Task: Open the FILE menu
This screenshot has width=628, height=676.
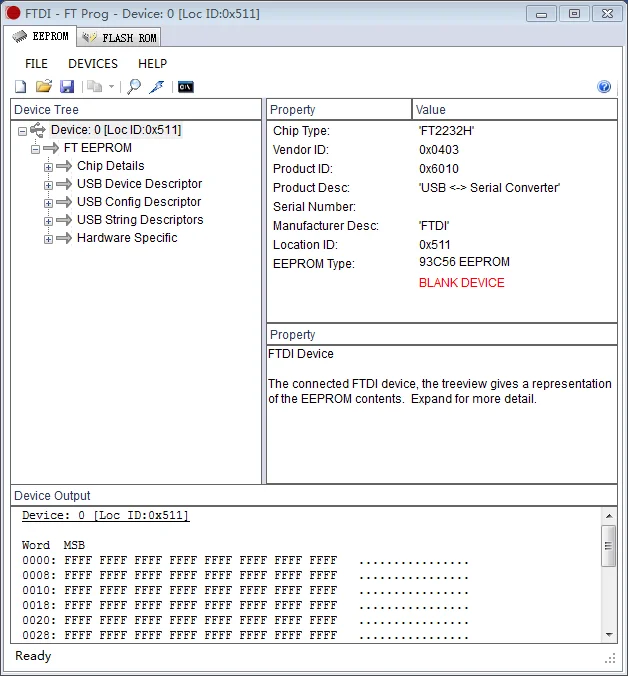Action: (x=36, y=64)
